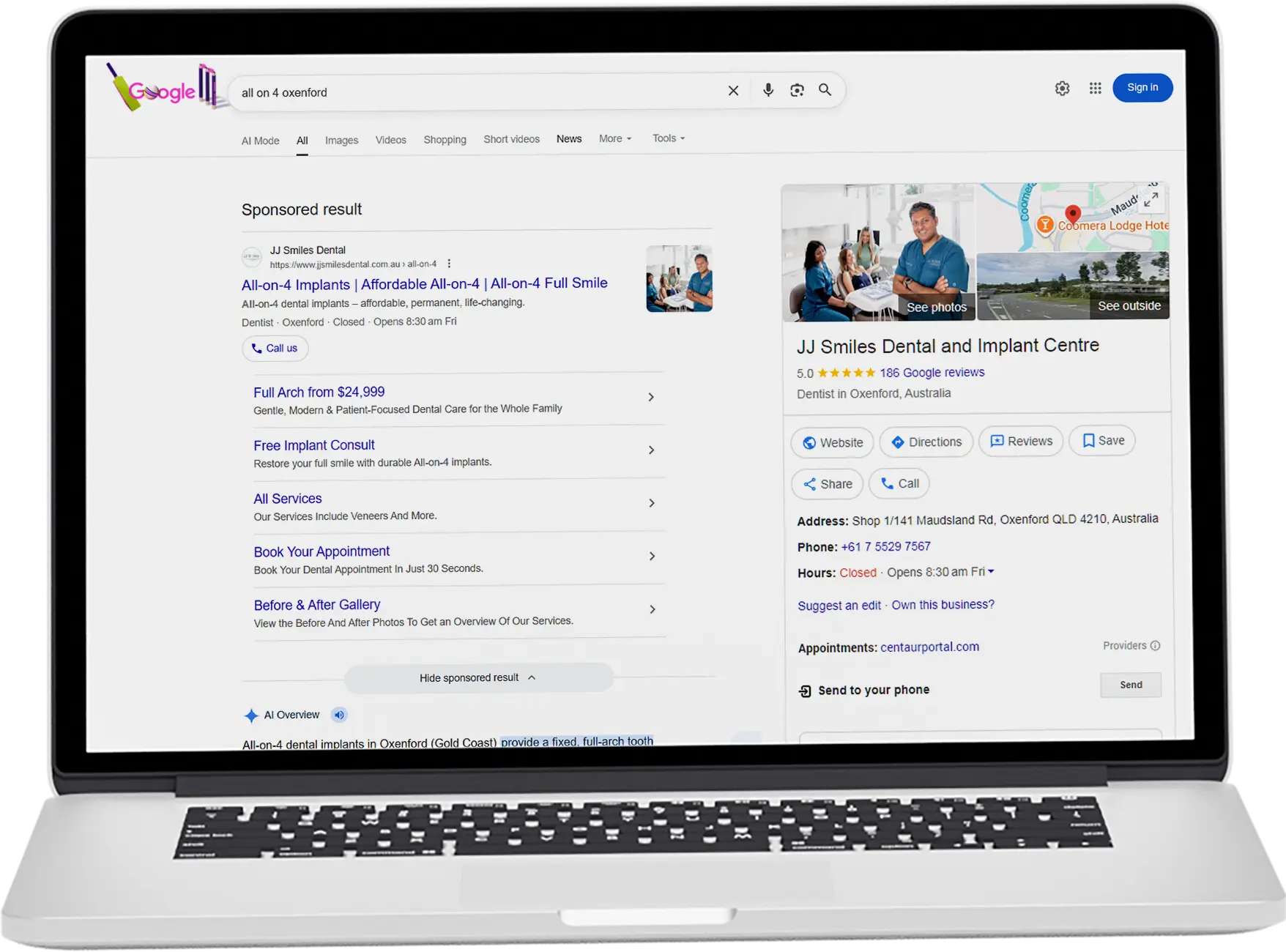Image resolution: width=1286 pixels, height=952 pixels.
Task: Click the Directions button
Action: coord(926,442)
